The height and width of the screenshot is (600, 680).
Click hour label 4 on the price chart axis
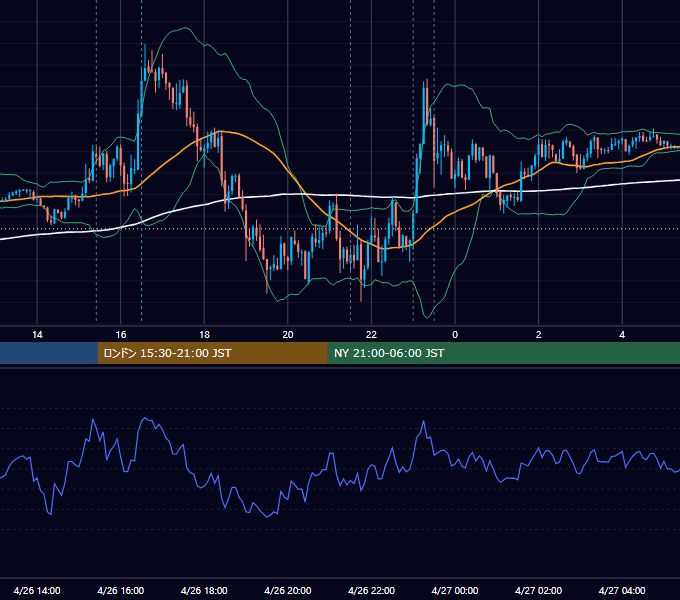coord(622,335)
